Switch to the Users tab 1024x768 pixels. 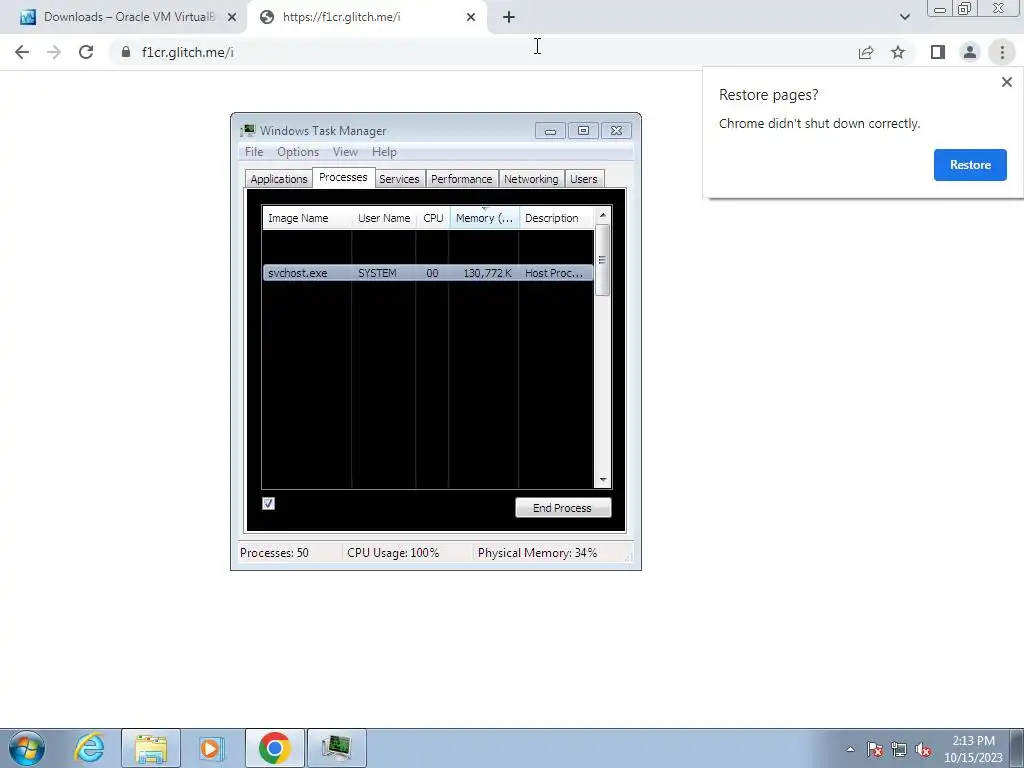coord(583,179)
